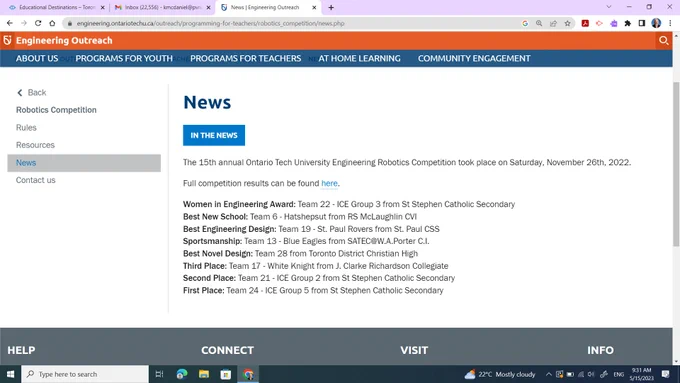Launch Microsoft Edge from the taskbar
Viewport: 680px width, 383px height.
[x=182, y=374]
